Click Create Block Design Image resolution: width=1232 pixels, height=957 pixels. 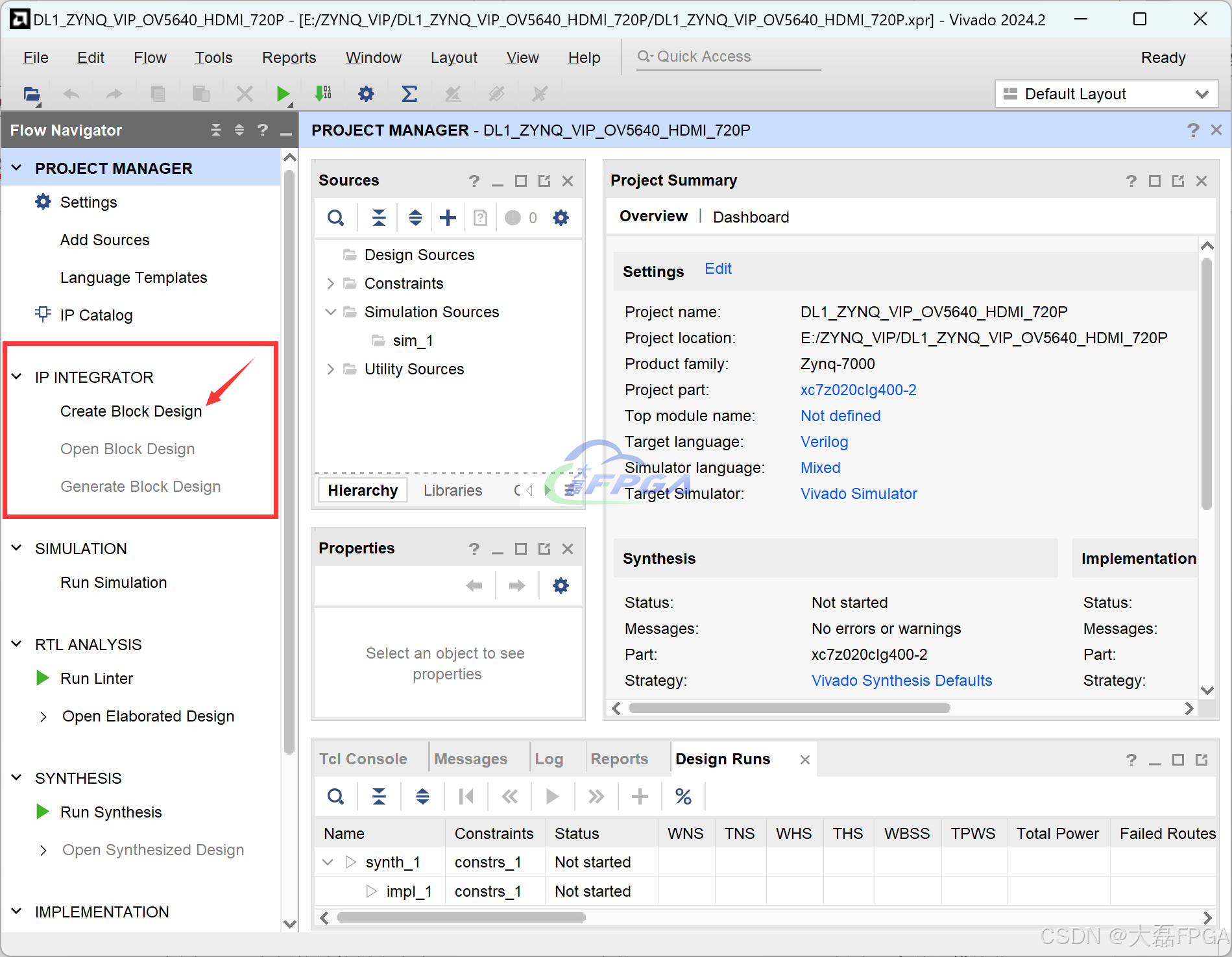click(x=131, y=411)
